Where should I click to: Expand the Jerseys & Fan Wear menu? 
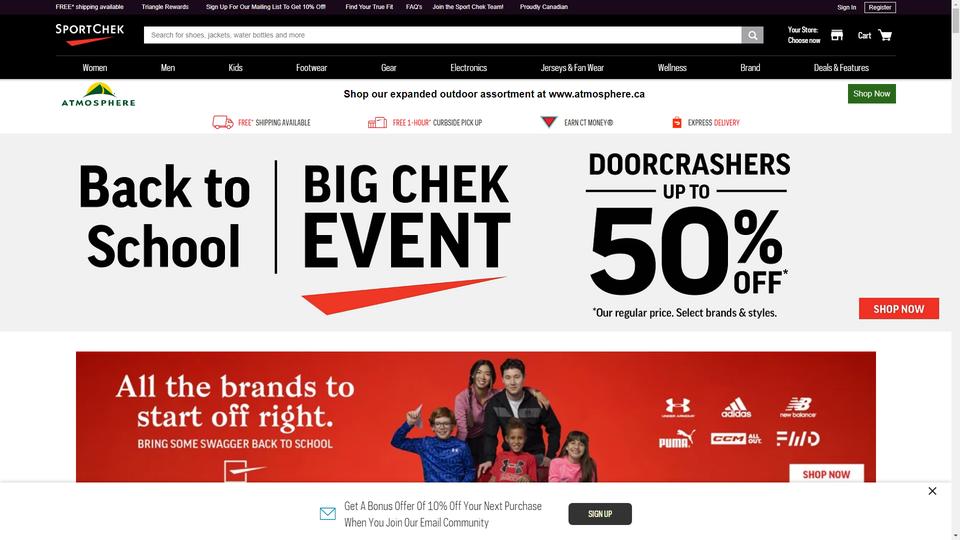pyautogui.click(x=572, y=68)
